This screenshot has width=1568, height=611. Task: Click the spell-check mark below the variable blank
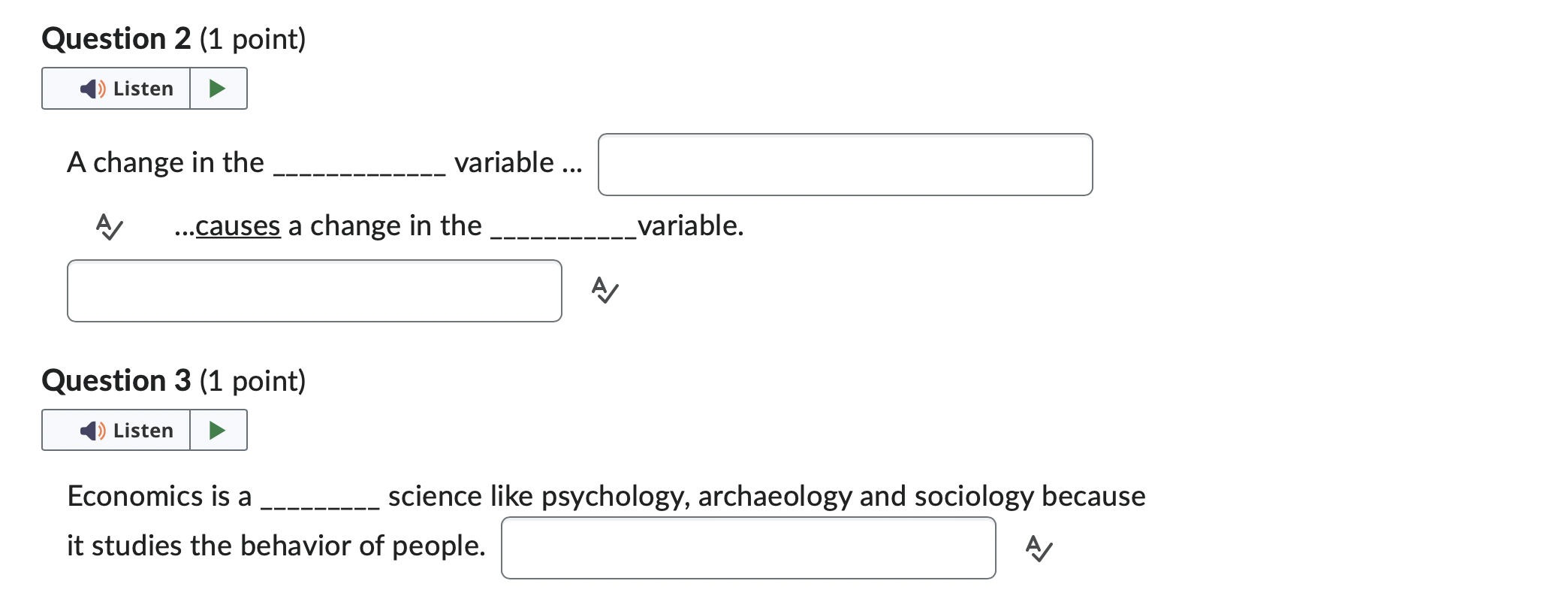(108, 228)
